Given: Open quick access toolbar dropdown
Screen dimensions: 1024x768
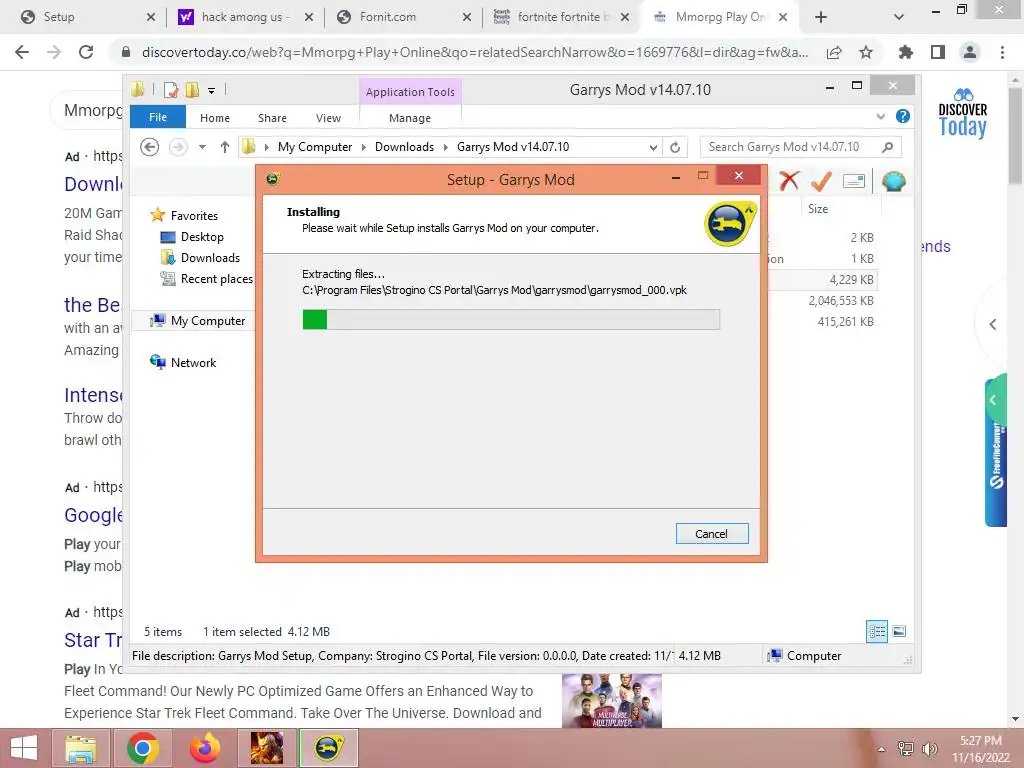Looking at the screenshot, I should (x=212, y=90).
